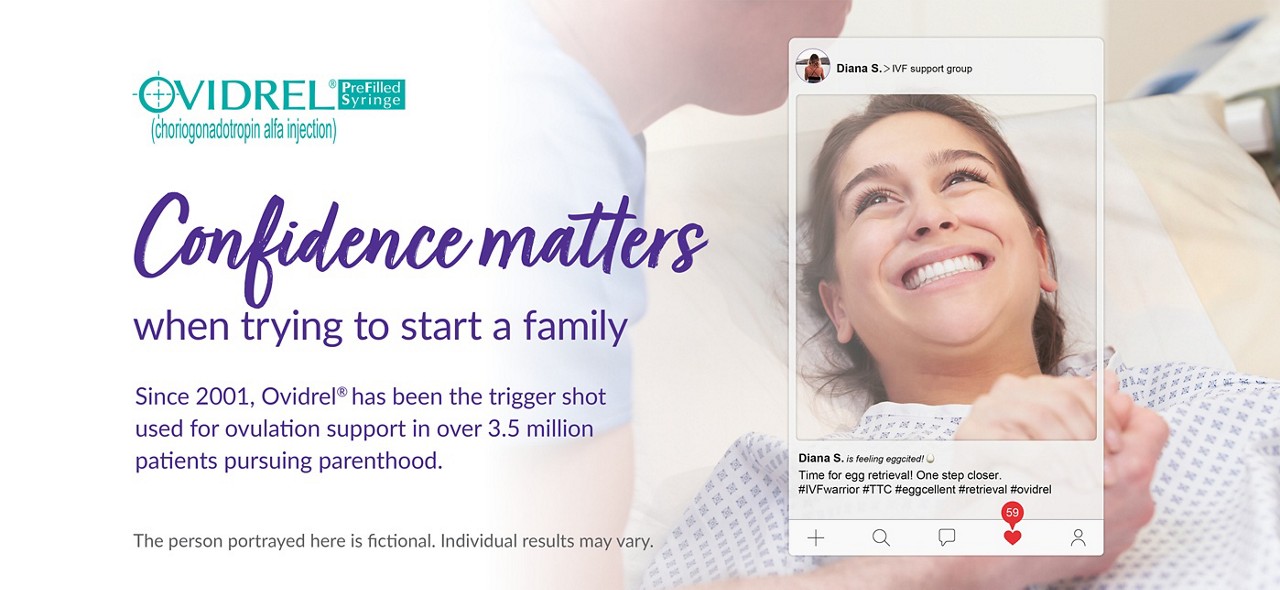Viewport: 1280px width, 590px height.
Task: Open the smiling woman post photo
Action: tap(946, 267)
